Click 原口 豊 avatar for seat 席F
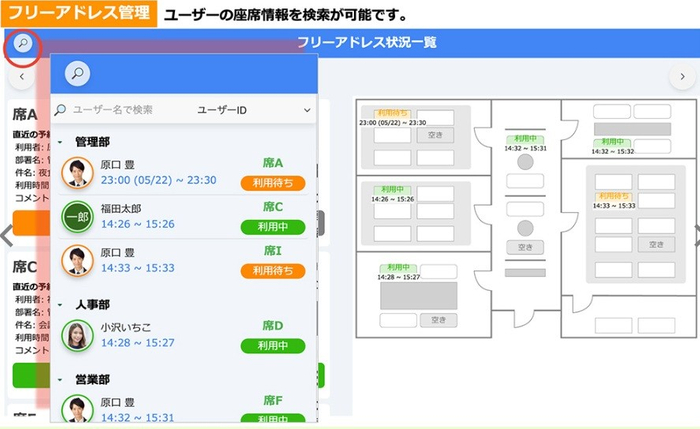The height and width of the screenshot is (429, 700). 77,408
